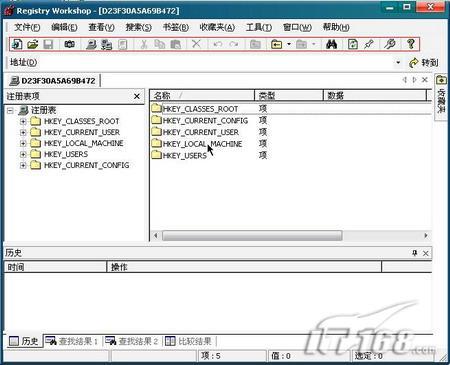This screenshot has width=450, height=365.
Task: Open the 工具(T) menu
Action: click(x=259, y=27)
